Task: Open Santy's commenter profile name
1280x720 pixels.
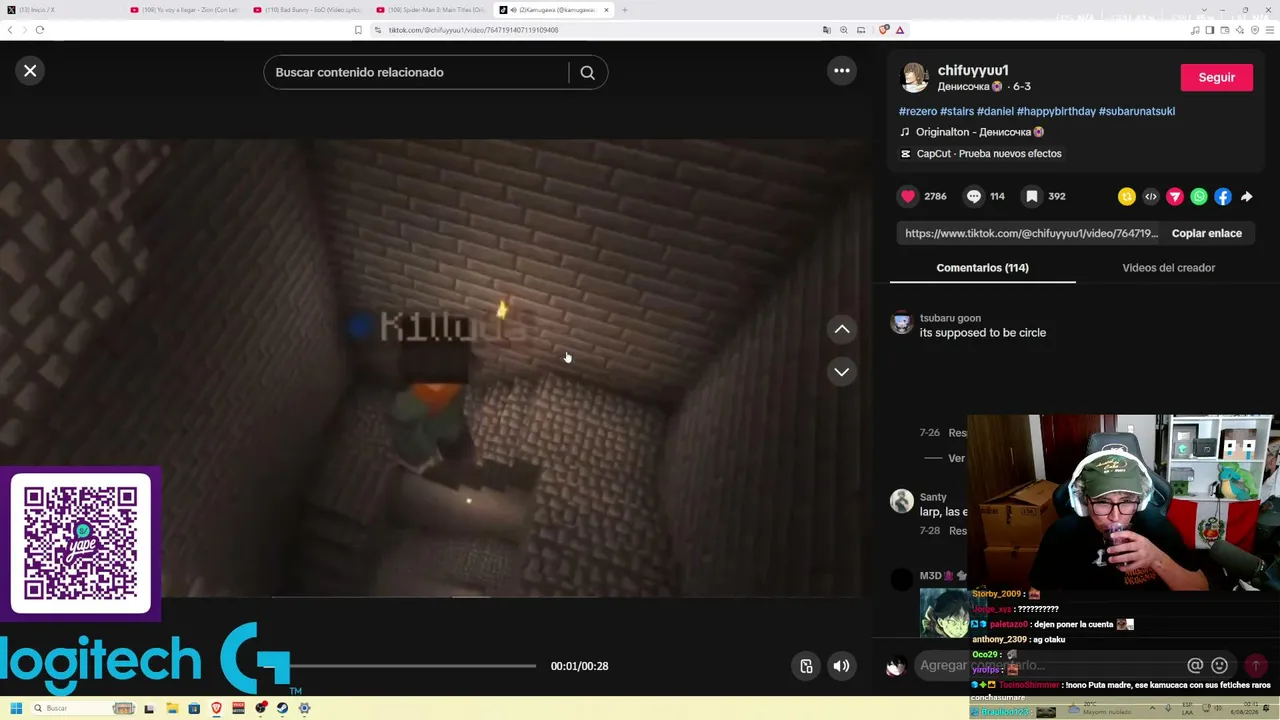Action: 933,497
